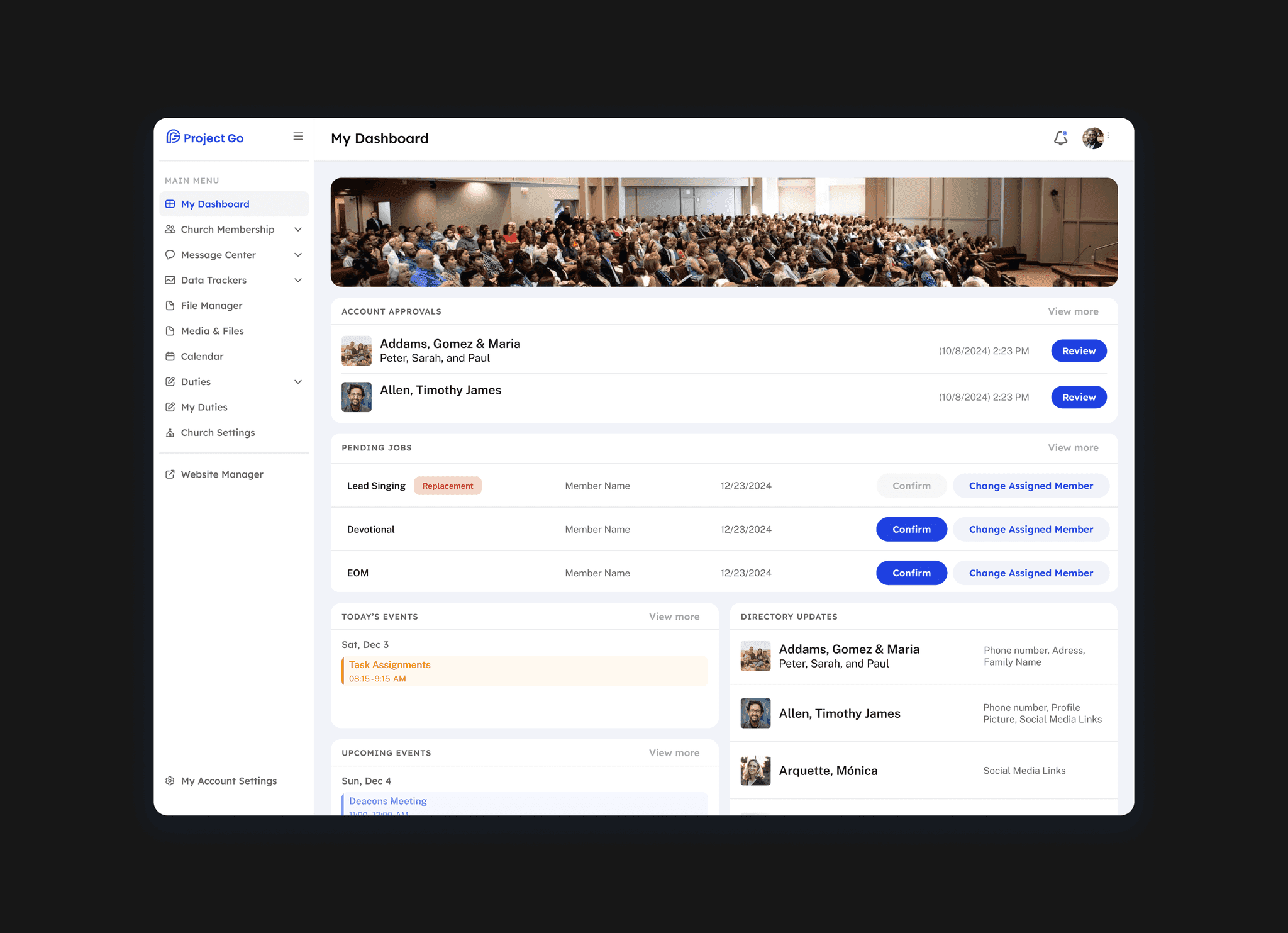Viewport: 1288px width, 933px height.
Task: Confirm the EOM pending job
Action: click(x=911, y=573)
